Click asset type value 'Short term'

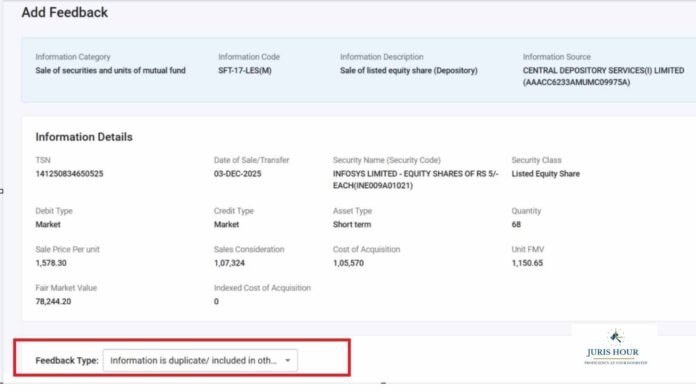coord(352,224)
